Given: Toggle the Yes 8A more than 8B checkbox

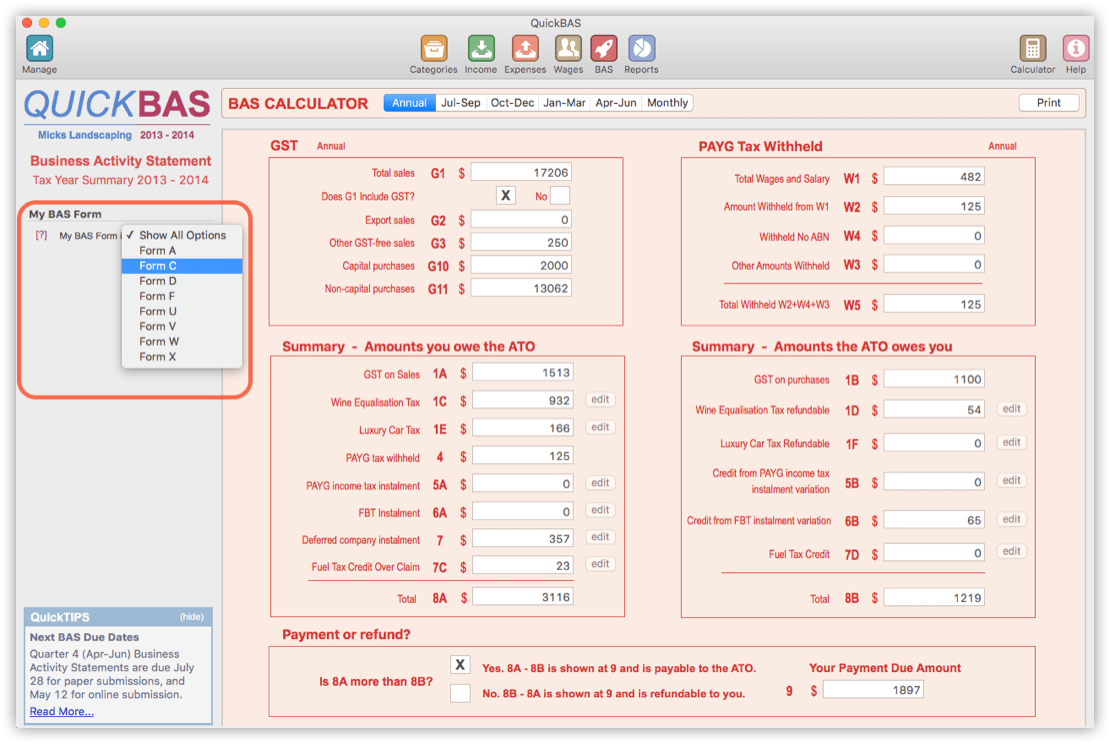Looking at the screenshot, I should tap(460, 665).
